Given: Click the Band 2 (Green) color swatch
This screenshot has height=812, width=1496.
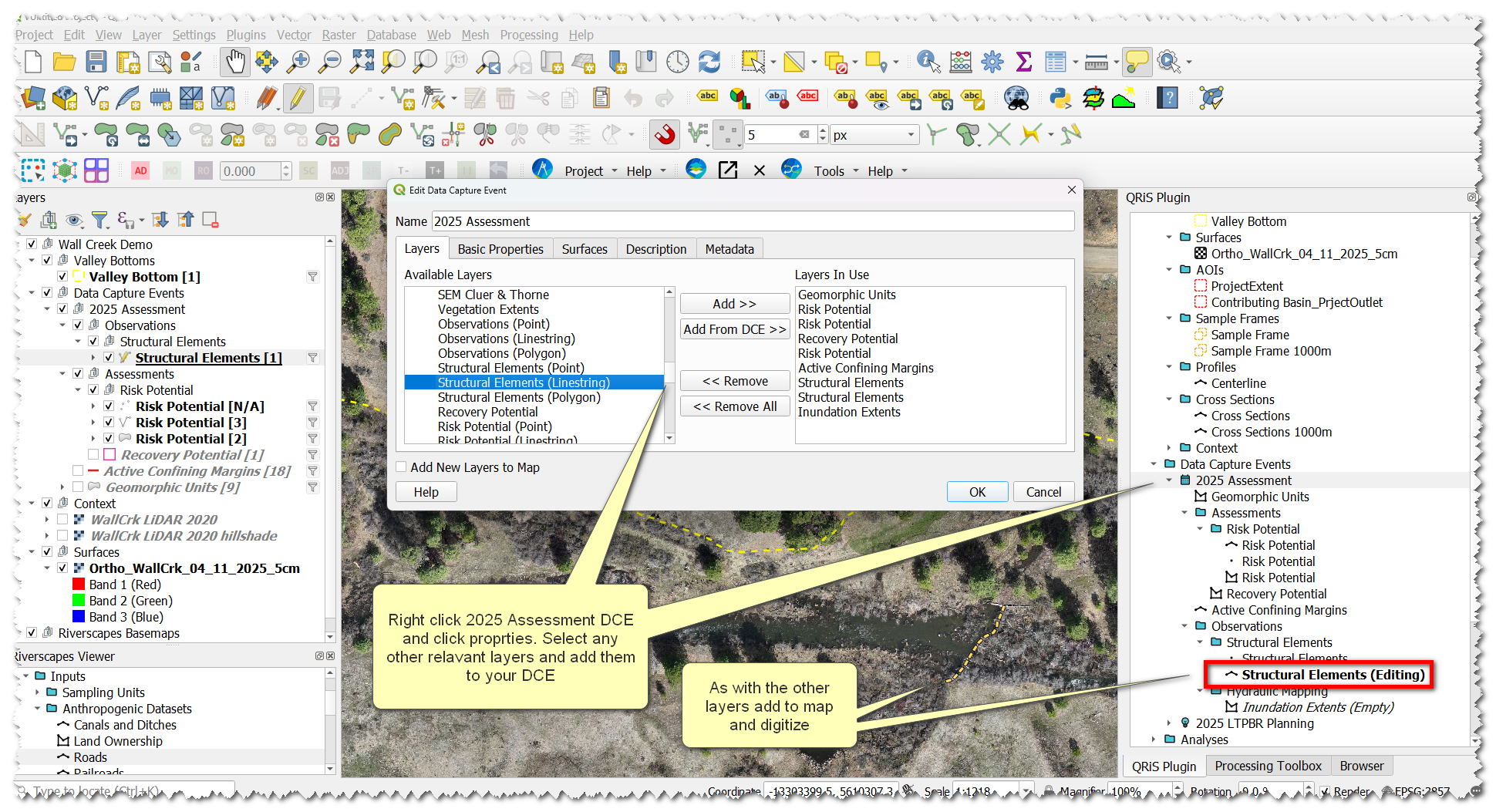Looking at the screenshot, I should (78, 601).
